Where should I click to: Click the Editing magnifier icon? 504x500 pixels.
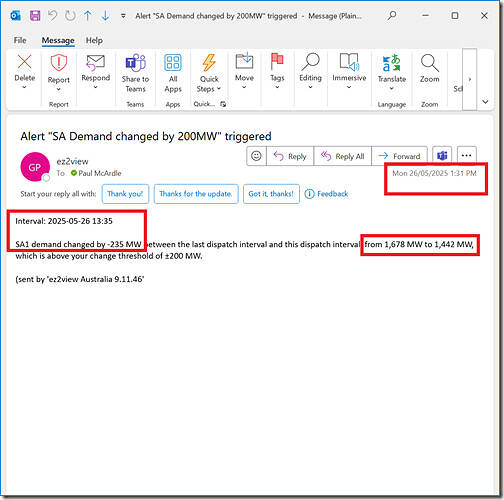[310, 62]
